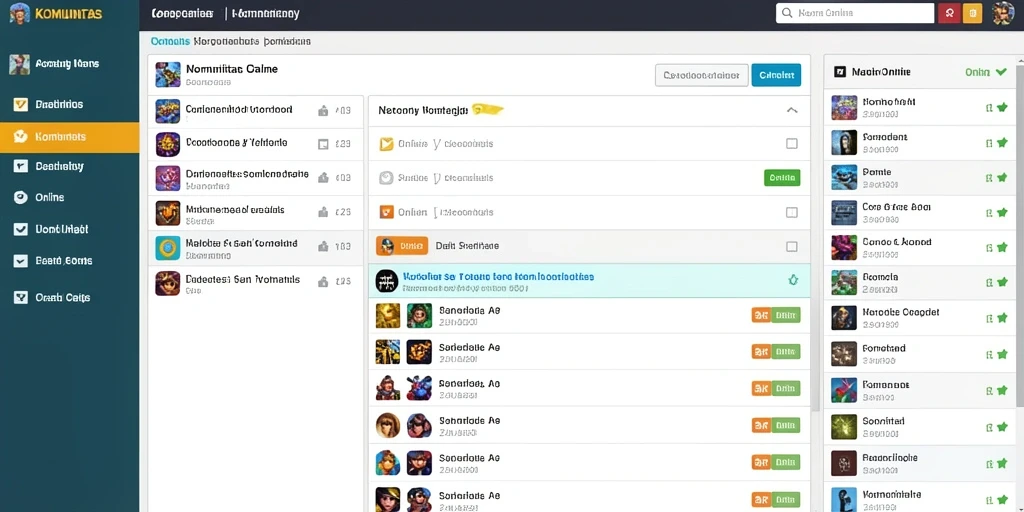This screenshot has height=512, width=1024.
Task: Click the black square icon beside the MaoinOntine heading
Action: click(x=840, y=72)
